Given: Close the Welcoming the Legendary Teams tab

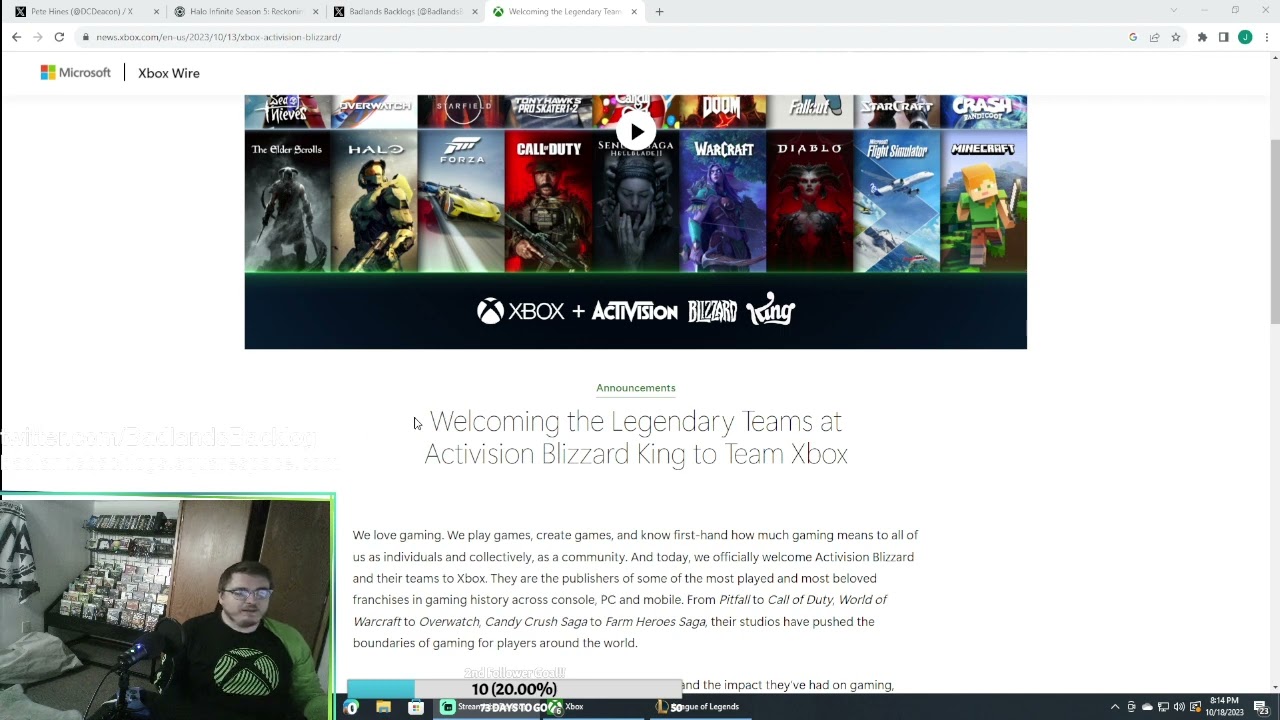Looking at the screenshot, I should pyautogui.click(x=634, y=12).
